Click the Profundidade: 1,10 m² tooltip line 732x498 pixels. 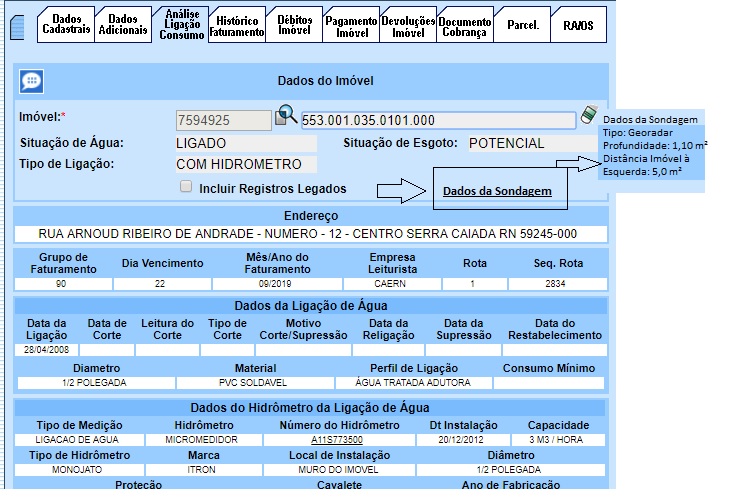click(x=655, y=146)
